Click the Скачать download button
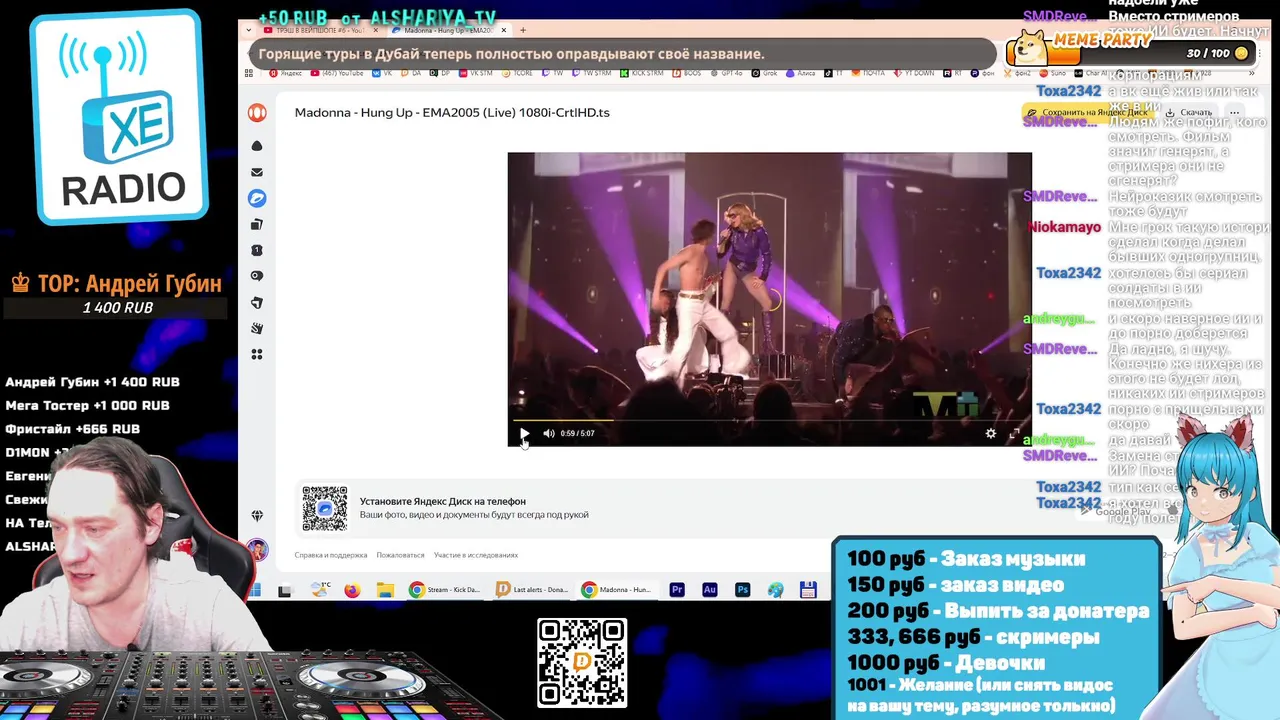This screenshot has width=1280, height=720. pyautogui.click(x=1189, y=112)
